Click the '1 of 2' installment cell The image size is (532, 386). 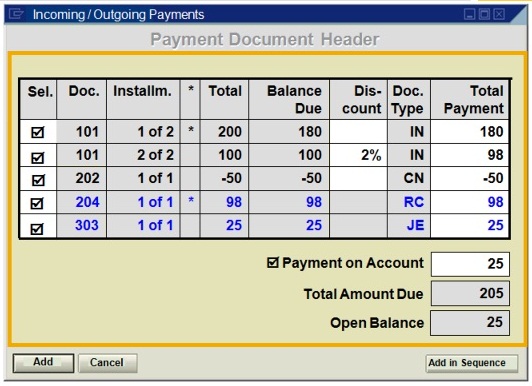(143, 132)
